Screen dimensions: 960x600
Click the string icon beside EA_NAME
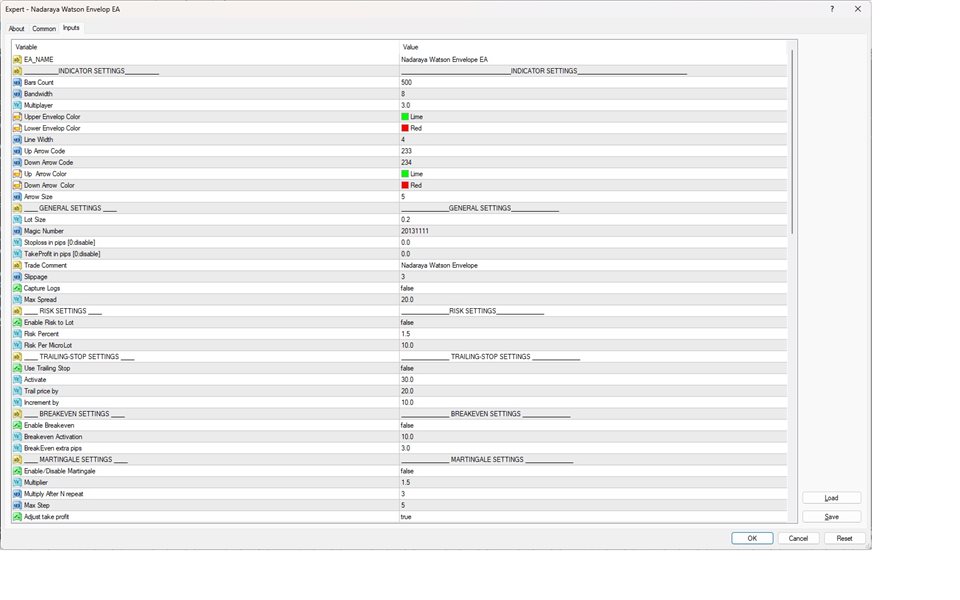tap(17, 59)
